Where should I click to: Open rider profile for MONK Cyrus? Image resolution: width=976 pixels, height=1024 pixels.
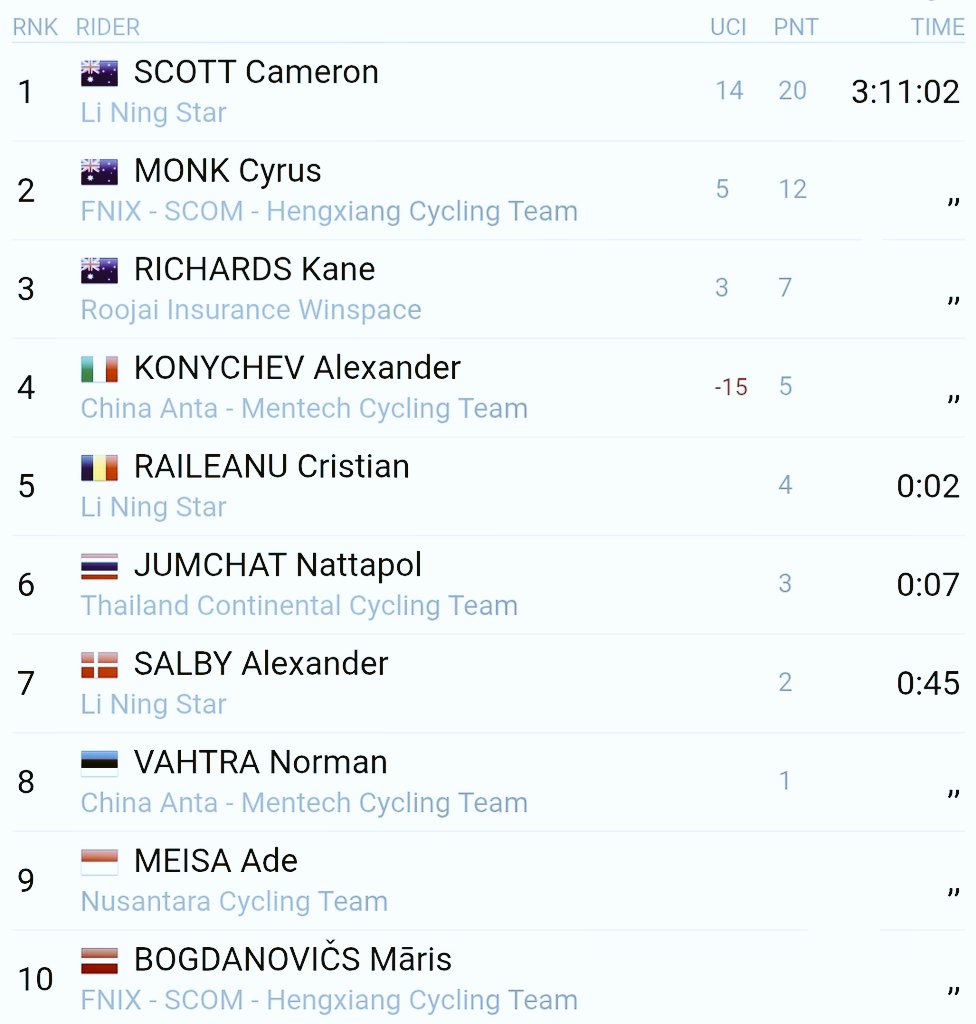[x=227, y=171]
